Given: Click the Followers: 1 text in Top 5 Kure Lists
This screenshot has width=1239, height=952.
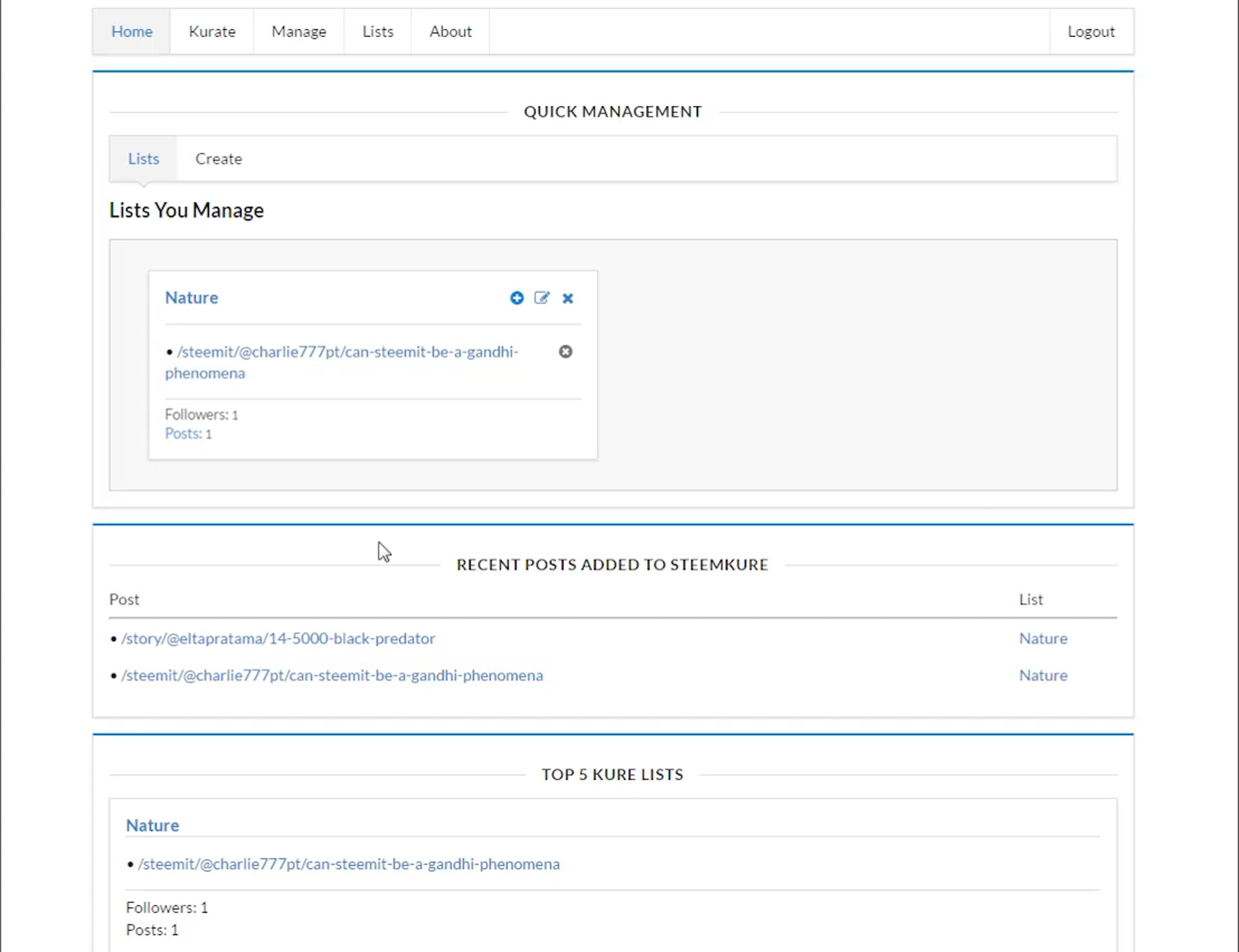Looking at the screenshot, I should pyautogui.click(x=167, y=908).
